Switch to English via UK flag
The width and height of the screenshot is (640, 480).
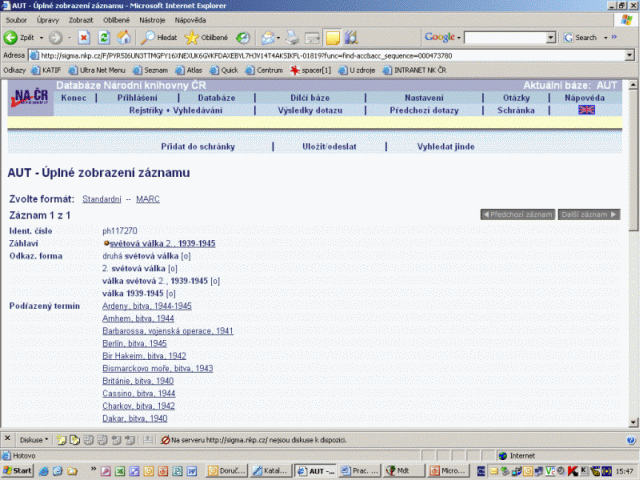point(586,110)
